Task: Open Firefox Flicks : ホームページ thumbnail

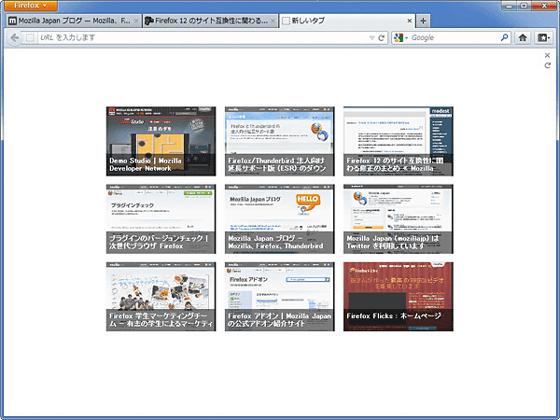Action: [x=398, y=296]
